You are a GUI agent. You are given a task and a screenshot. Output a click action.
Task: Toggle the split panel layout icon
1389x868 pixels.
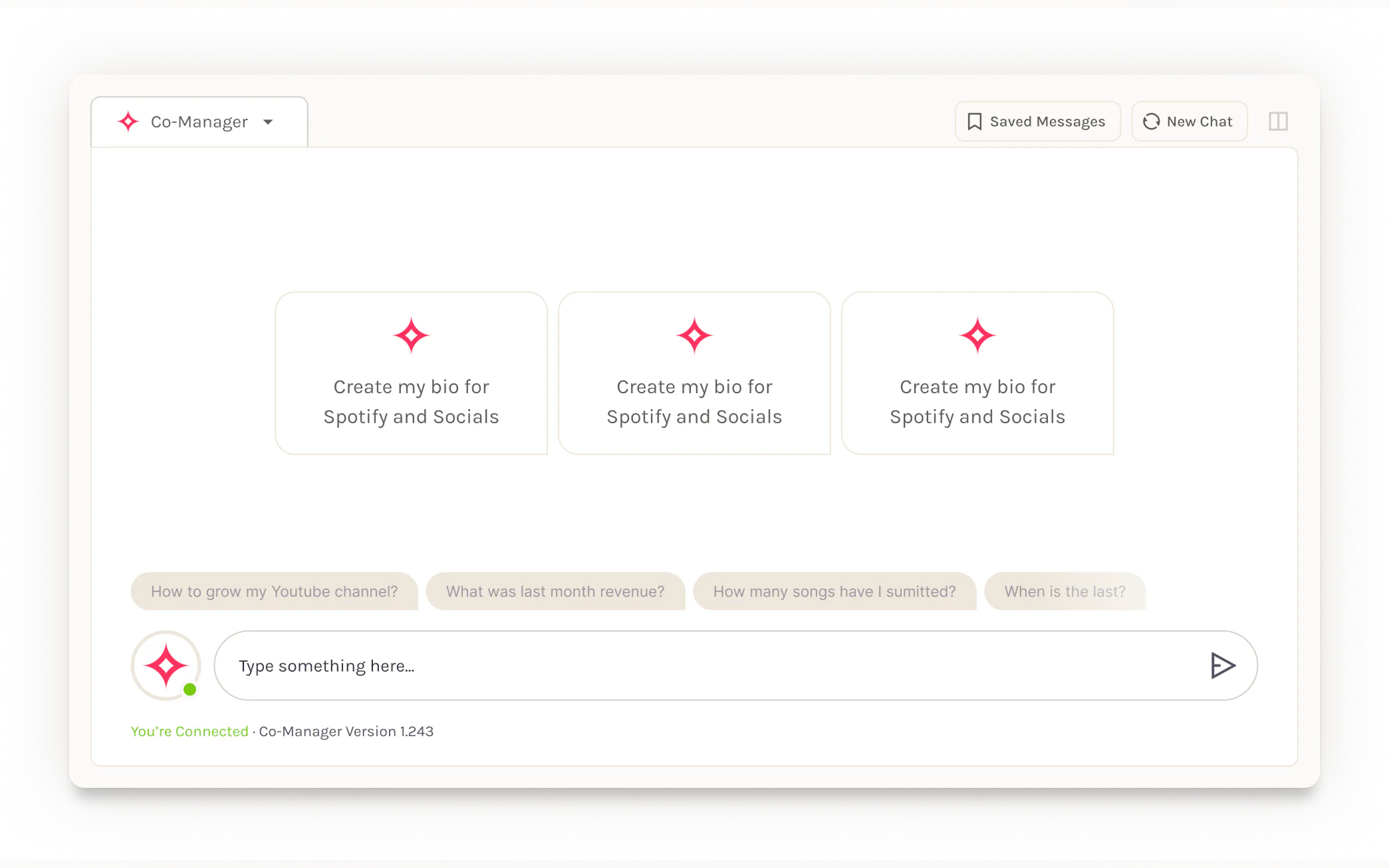[x=1277, y=122]
